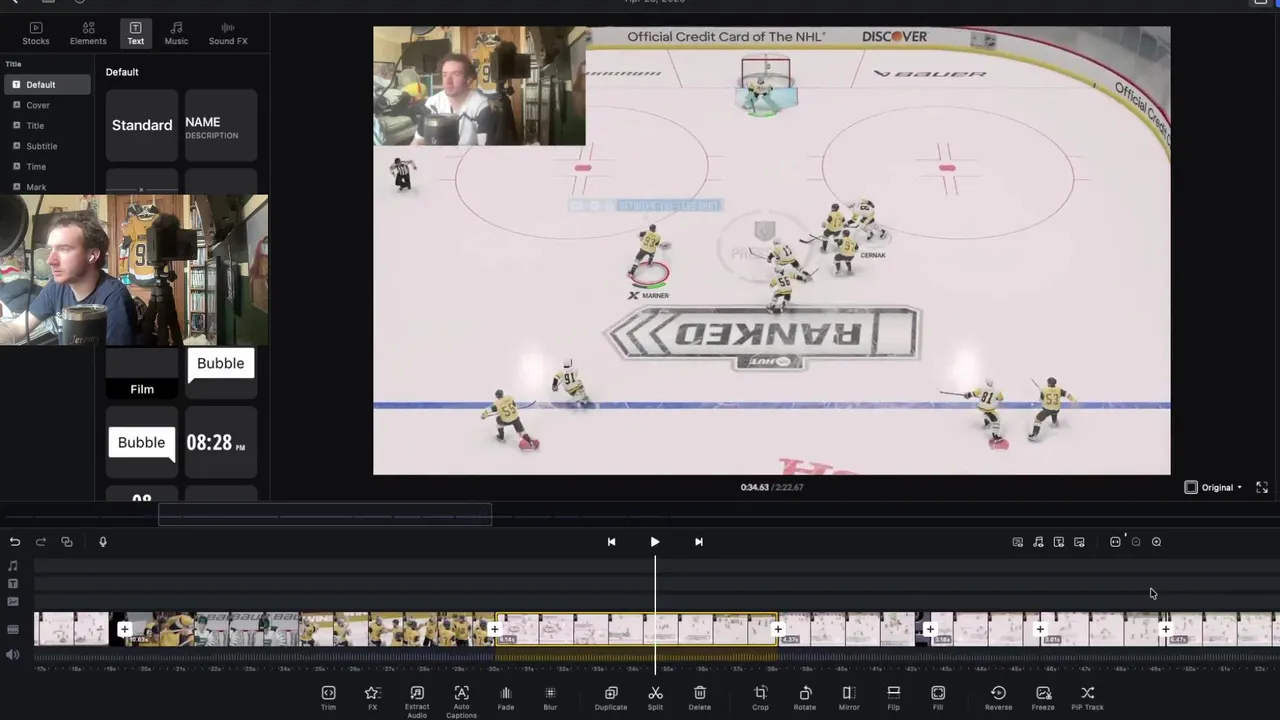Pick the Film text preset

click(142, 375)
